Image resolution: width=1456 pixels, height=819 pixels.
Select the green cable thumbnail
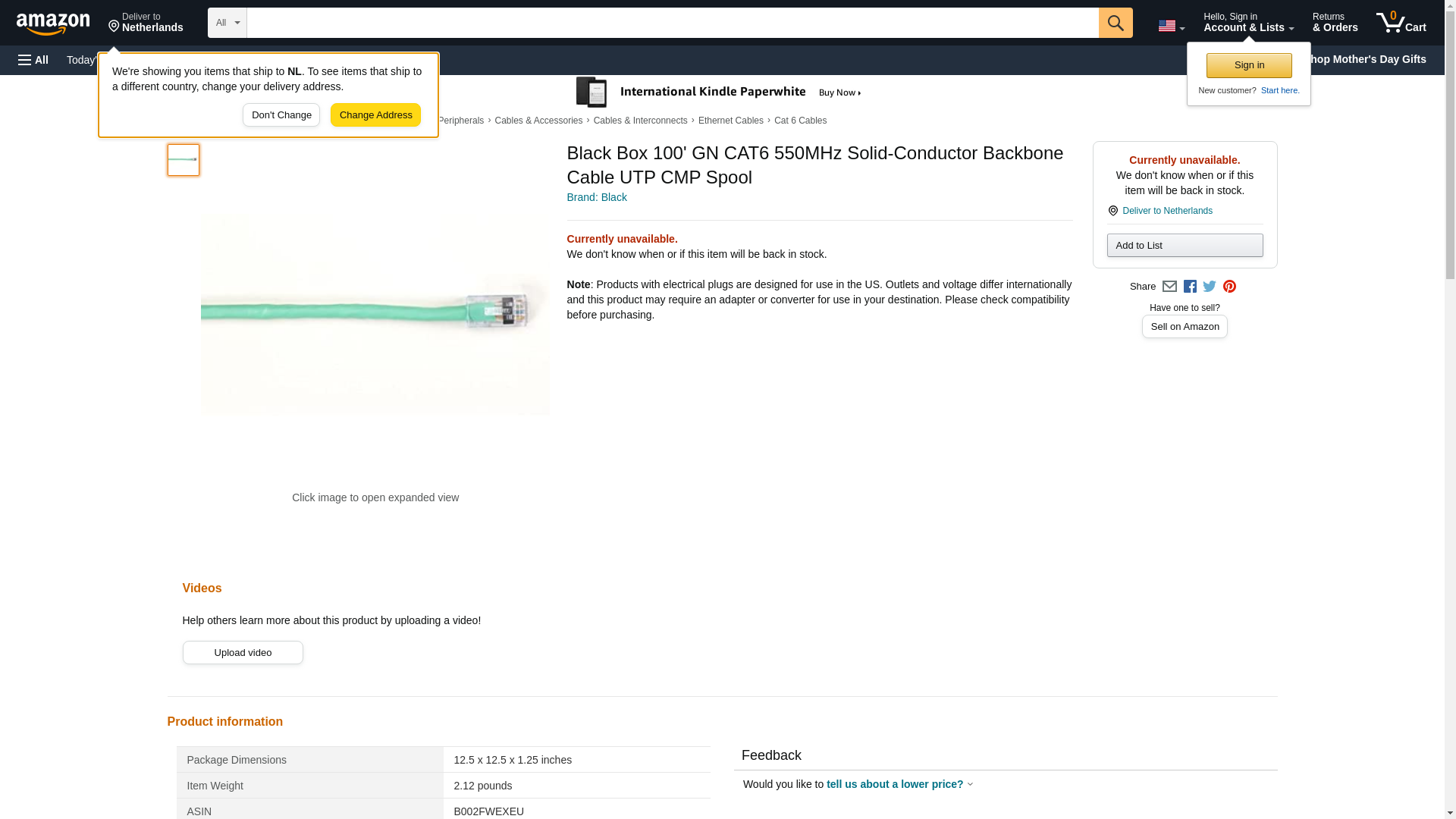pos(184,160)
